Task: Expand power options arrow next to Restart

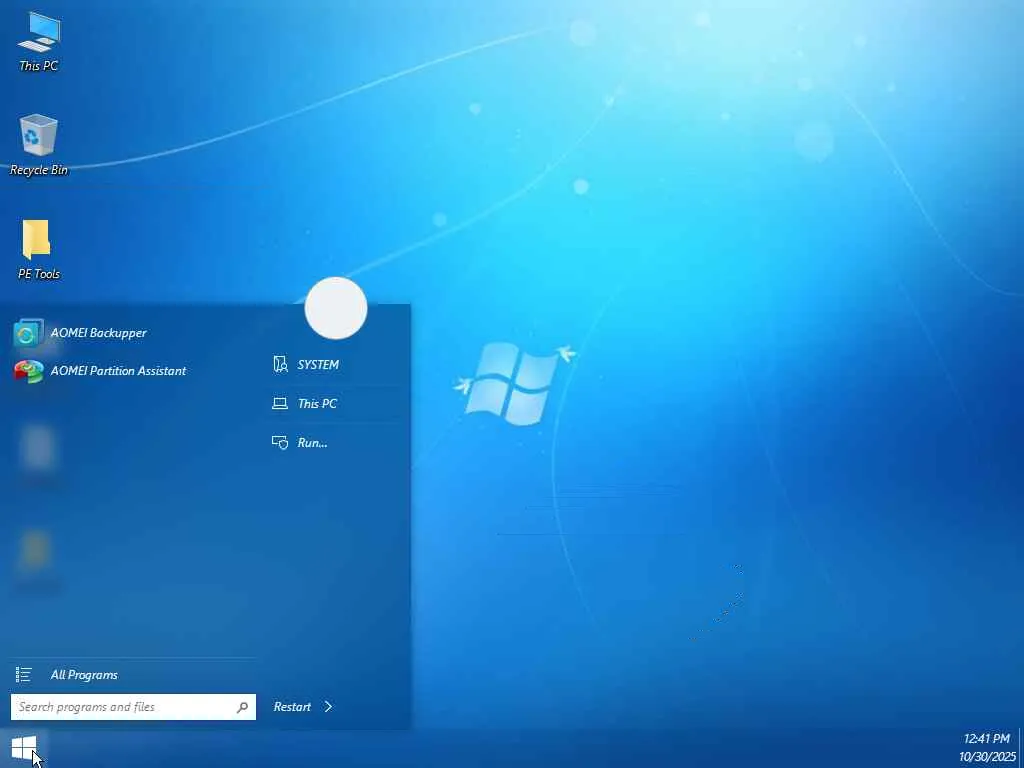Action: pyautogui.click(x=328, y=707)
